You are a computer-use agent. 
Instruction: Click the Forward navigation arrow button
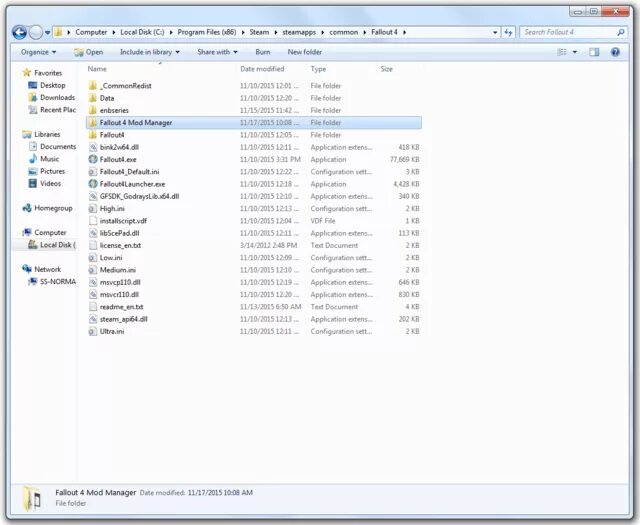[x=36, y=32]
